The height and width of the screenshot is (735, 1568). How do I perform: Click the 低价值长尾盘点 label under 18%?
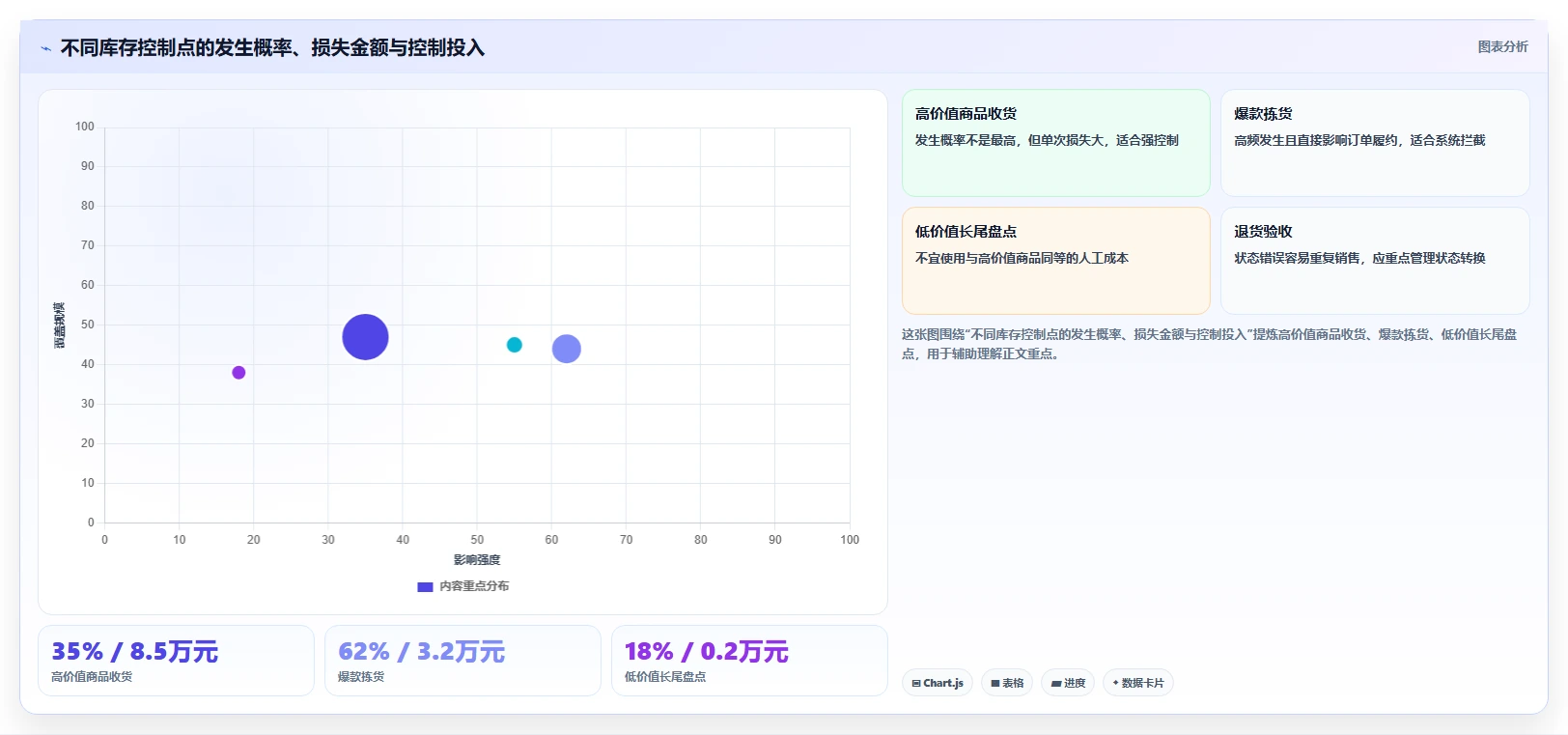[x=665, y=677]
